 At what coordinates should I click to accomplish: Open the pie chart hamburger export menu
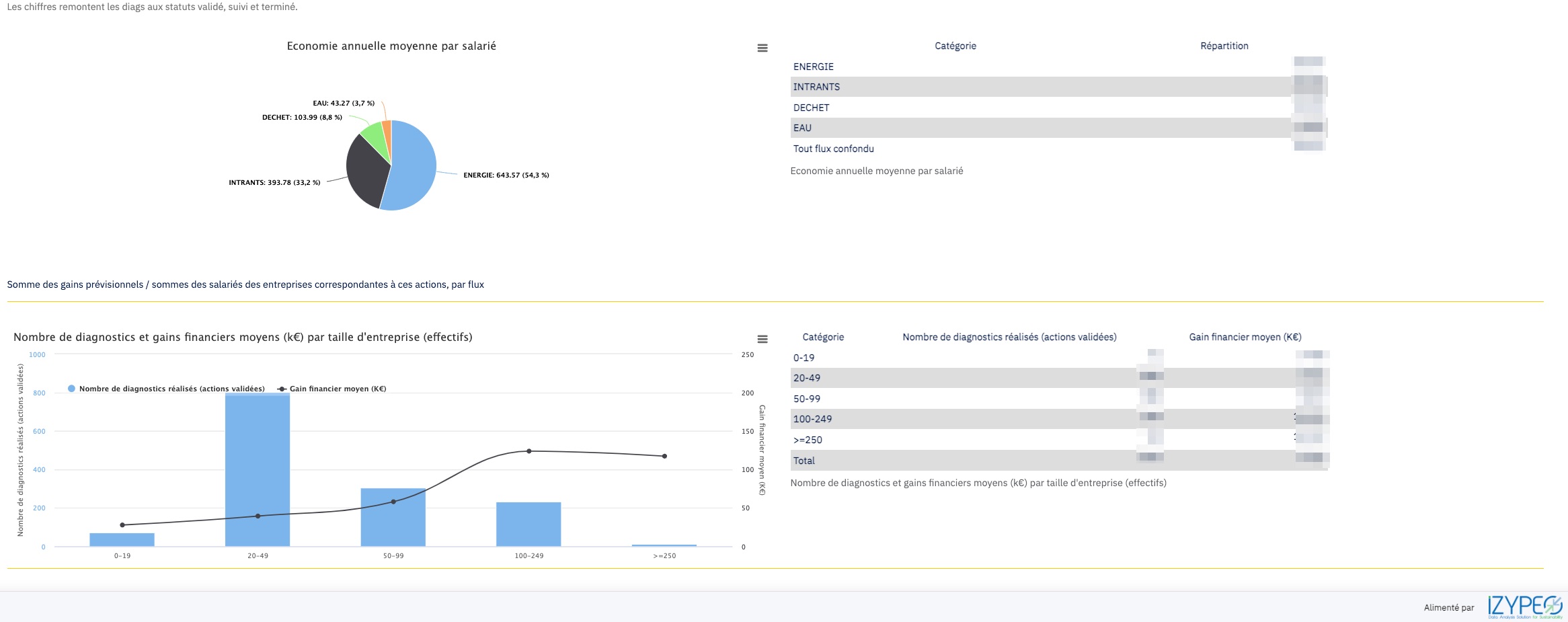click(x=762, y=48)
